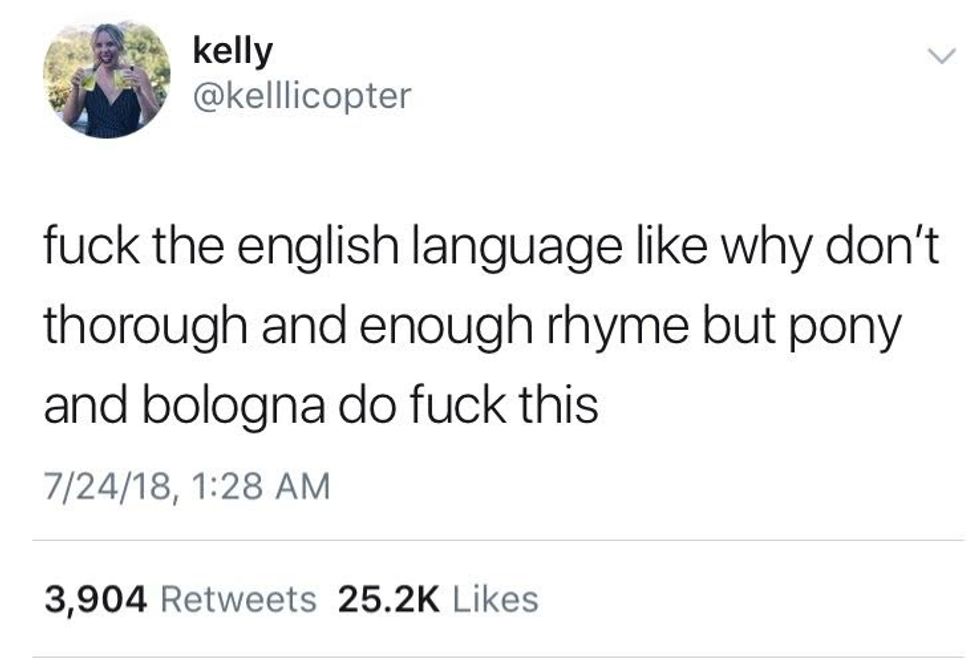Viewport: 980px width, 664px height.
Task: View the 3,904 Retweets list
Action: point(181,599)
